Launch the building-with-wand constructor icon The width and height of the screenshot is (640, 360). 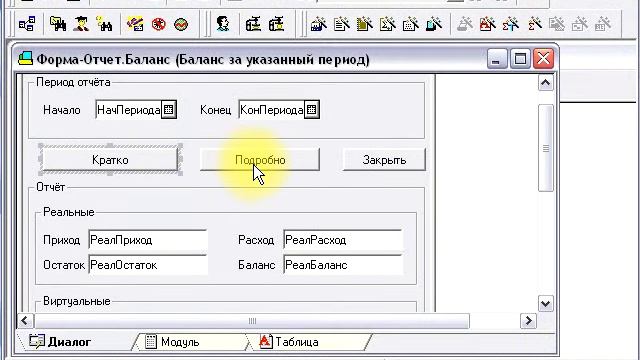pos(318,24)
